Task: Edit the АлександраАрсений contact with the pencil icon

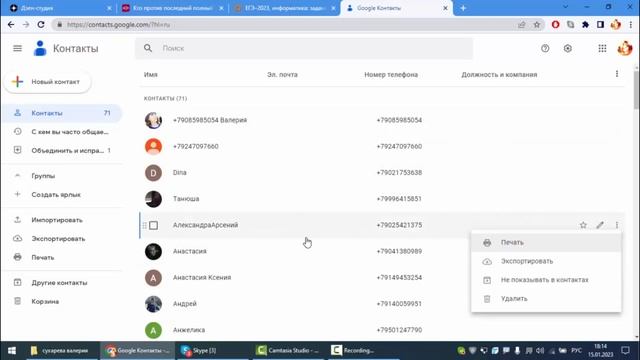Action: coord(600,225)
